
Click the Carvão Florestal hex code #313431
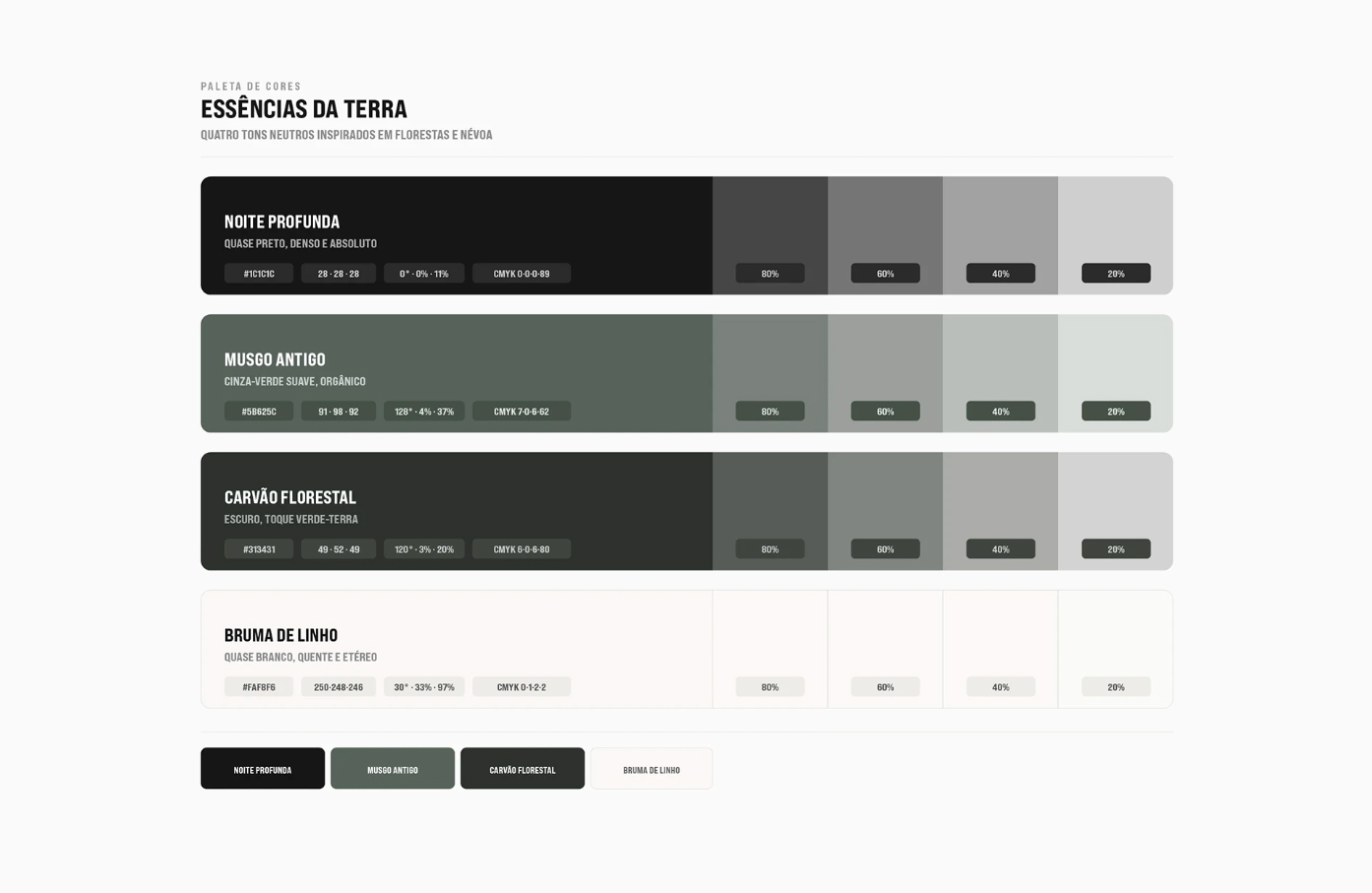[259, 549]
